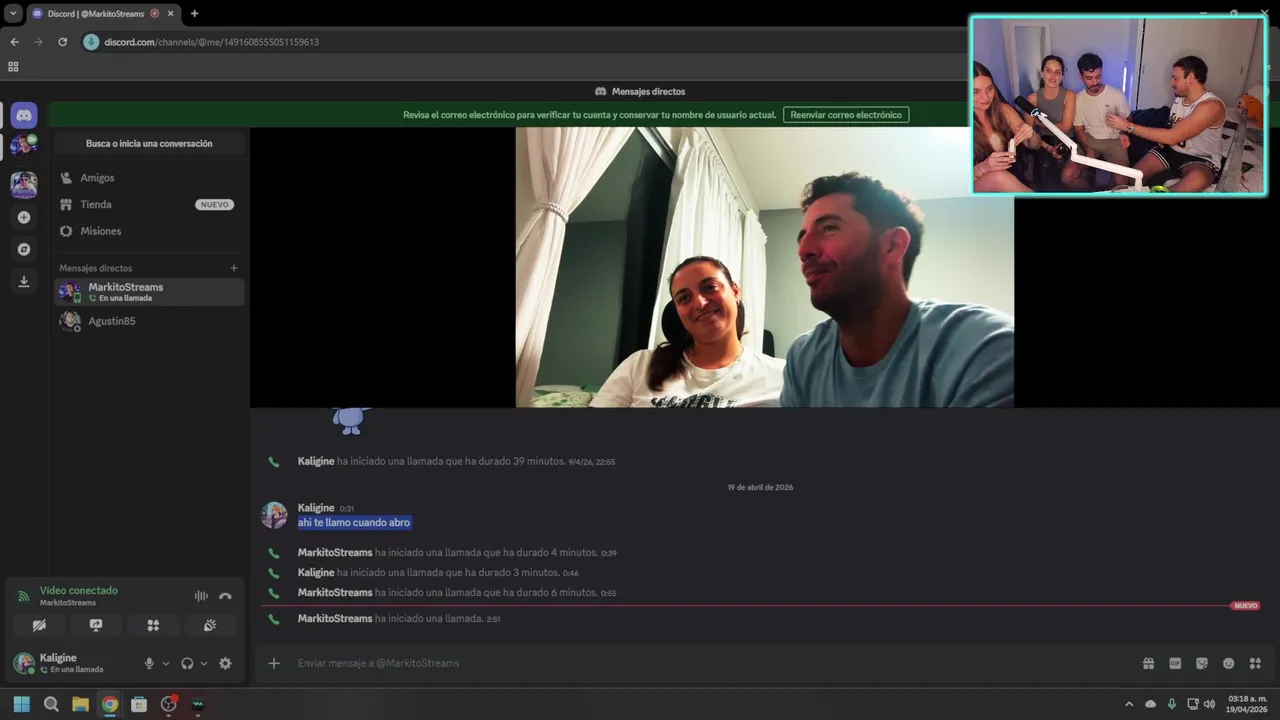
Task: Open activities icon in call panel
Action: tap(153, 625)
